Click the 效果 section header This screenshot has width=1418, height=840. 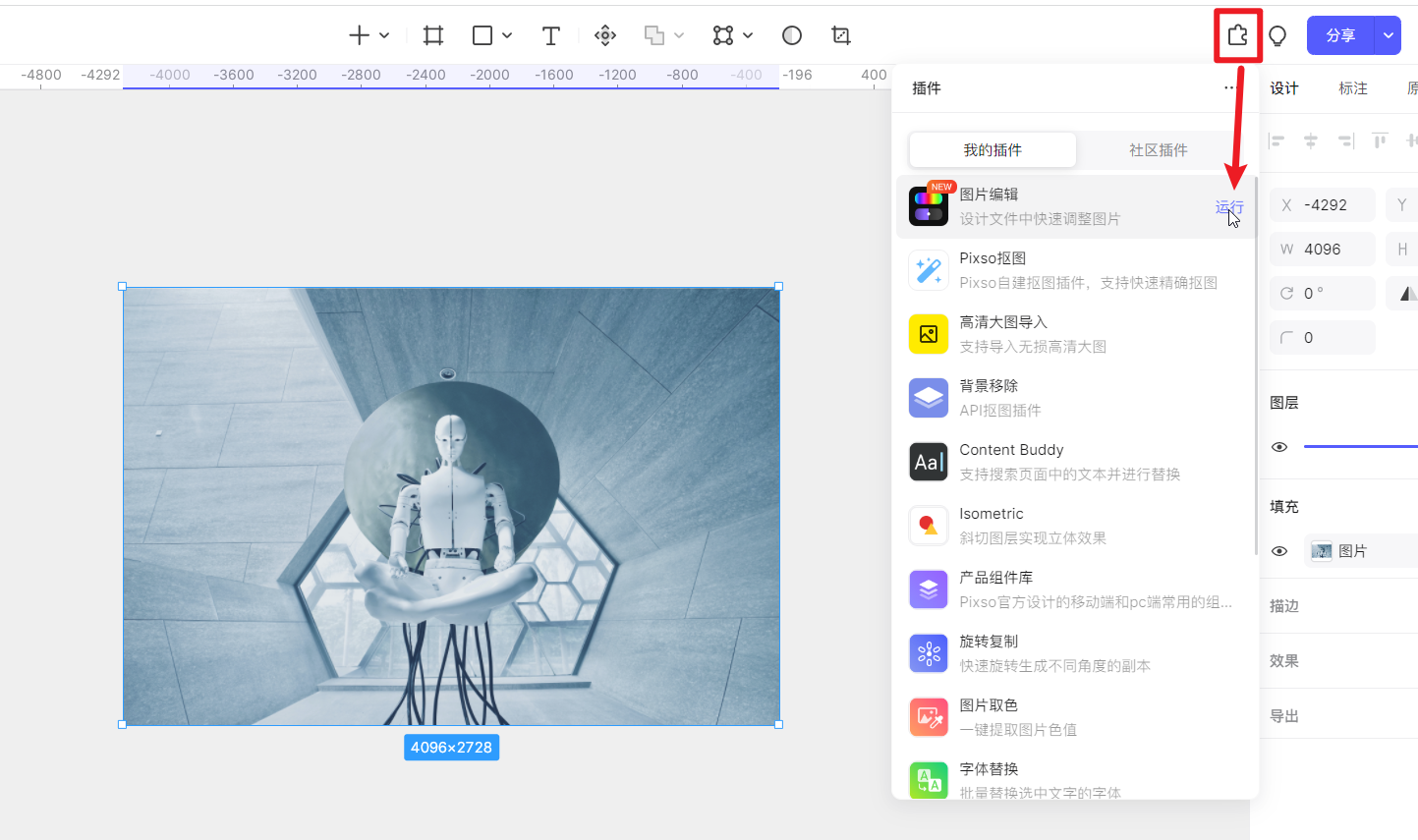pos(1284,661)
